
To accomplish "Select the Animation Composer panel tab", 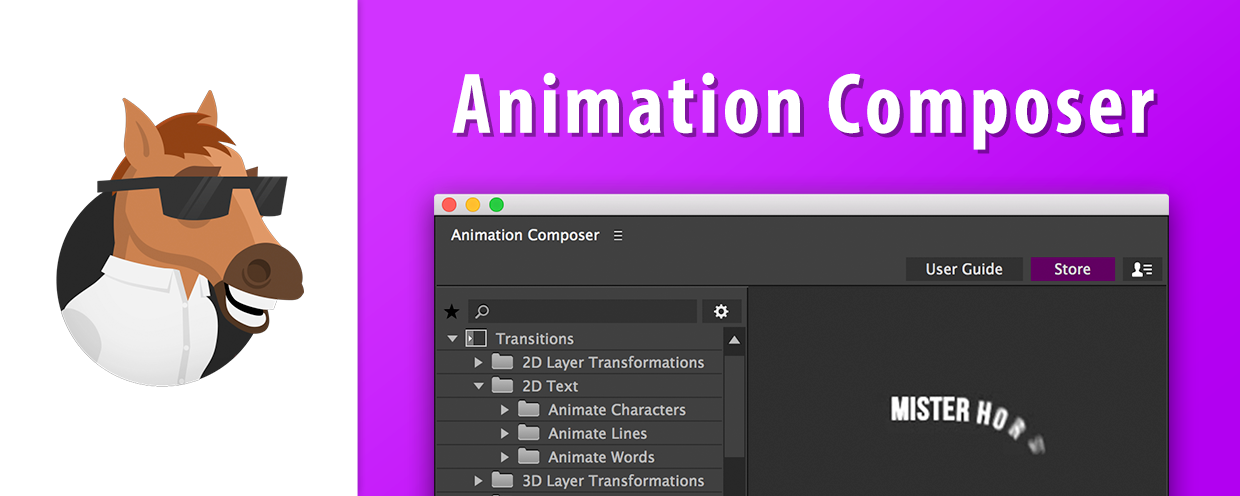I will click(x=525, y=235).
